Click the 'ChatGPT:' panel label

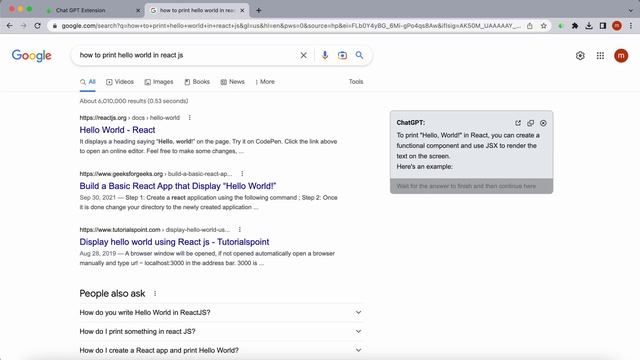pyautogui.click(x=411, y=122)
